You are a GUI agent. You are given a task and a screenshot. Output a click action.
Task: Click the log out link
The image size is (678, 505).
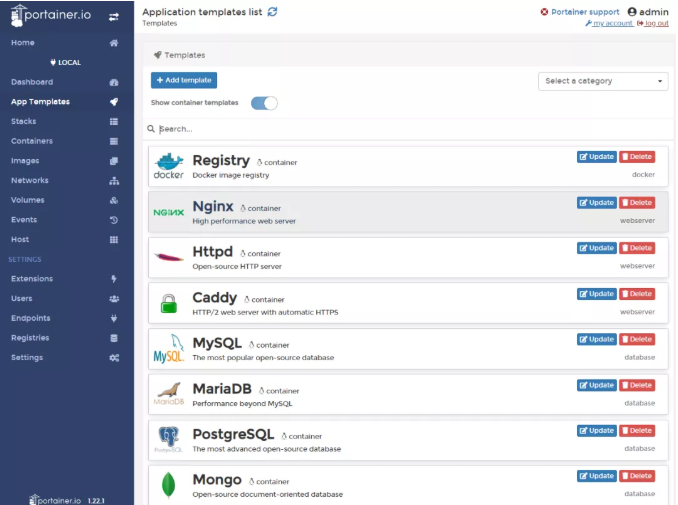656,23
